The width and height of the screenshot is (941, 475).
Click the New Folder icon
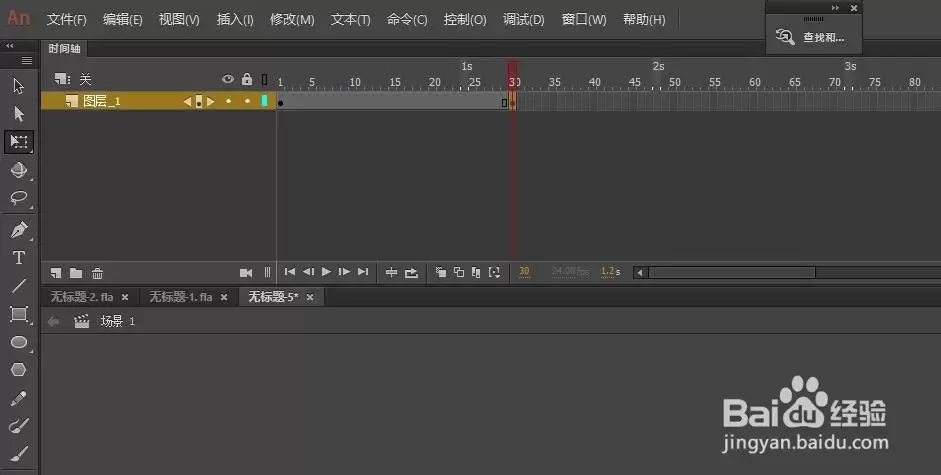[76, 273]
